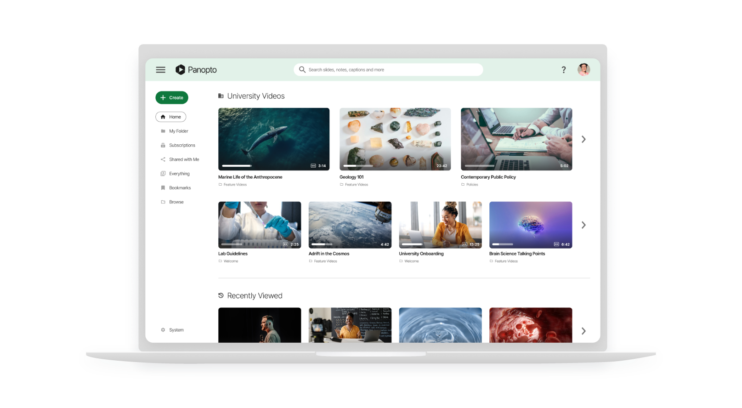Open the Brain Science Talking Points thumbnail
Viewport: 742px width, 408px height.
[x=530, y=224]
